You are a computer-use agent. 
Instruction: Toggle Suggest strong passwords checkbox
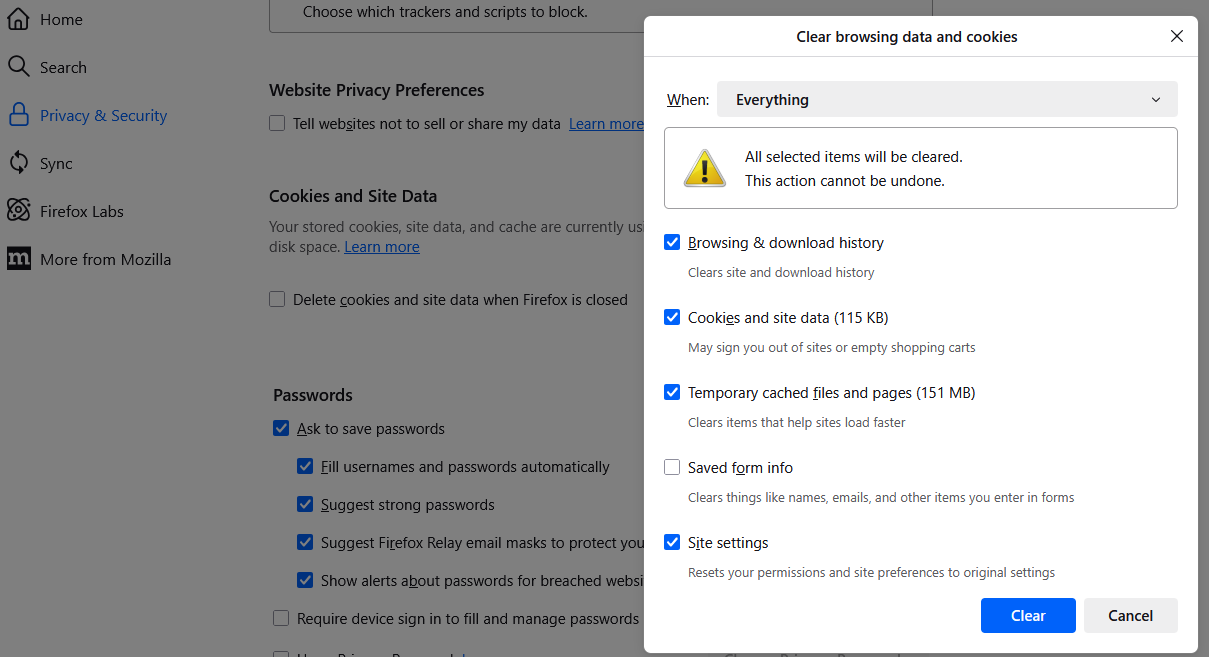305,505
